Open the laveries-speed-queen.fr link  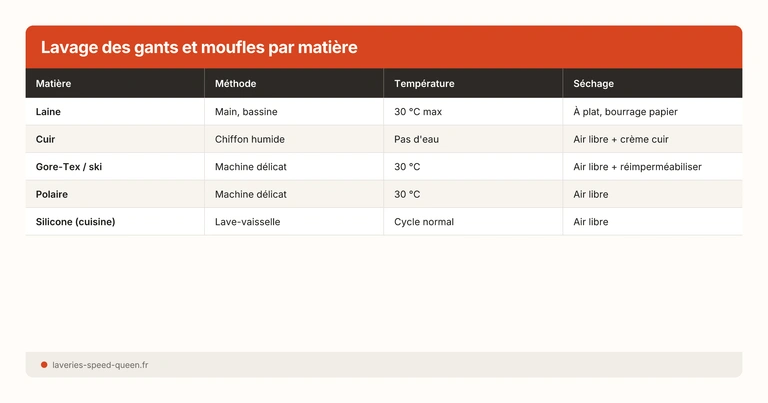tap(100, 365)
